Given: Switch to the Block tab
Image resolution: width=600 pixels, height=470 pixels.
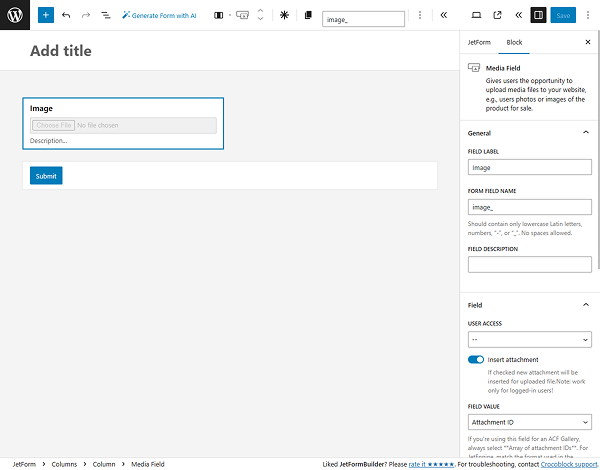Looking at the screenshot, I should coord(514,42).
